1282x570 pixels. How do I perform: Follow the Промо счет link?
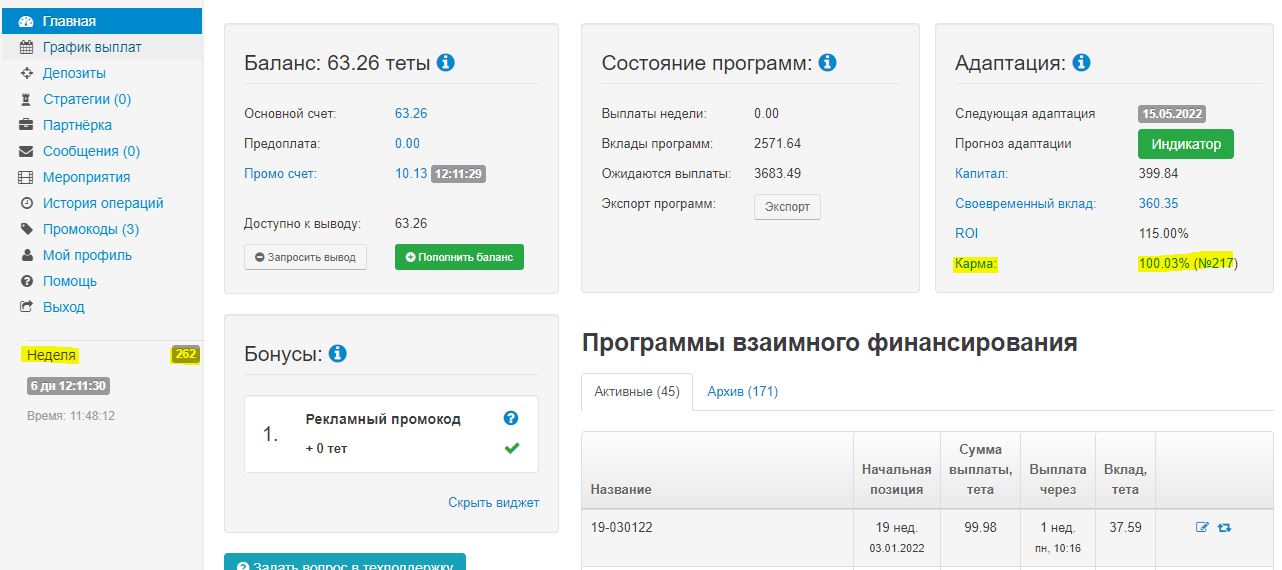point(280,174)
